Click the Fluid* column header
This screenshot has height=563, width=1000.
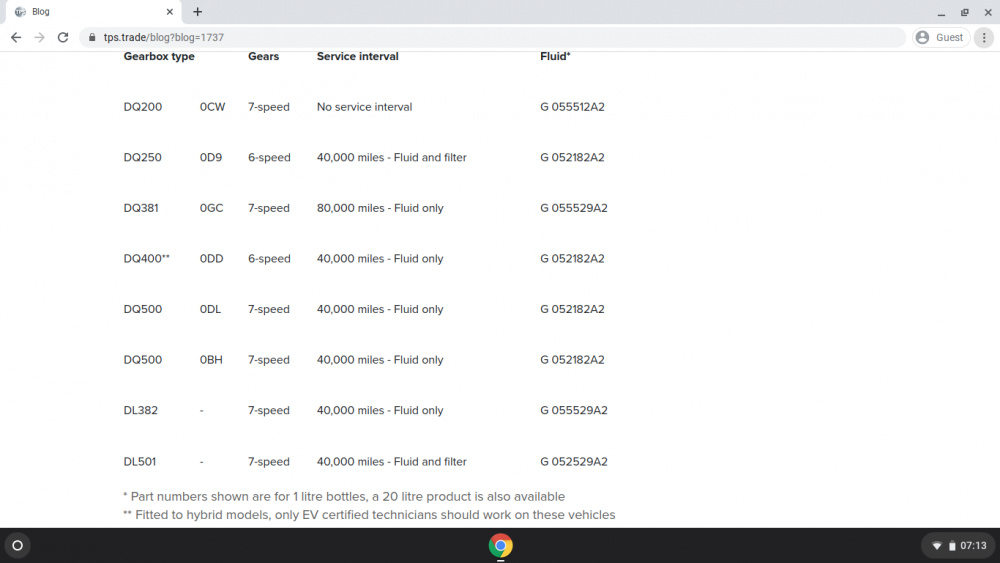click(x=555, y=56)
